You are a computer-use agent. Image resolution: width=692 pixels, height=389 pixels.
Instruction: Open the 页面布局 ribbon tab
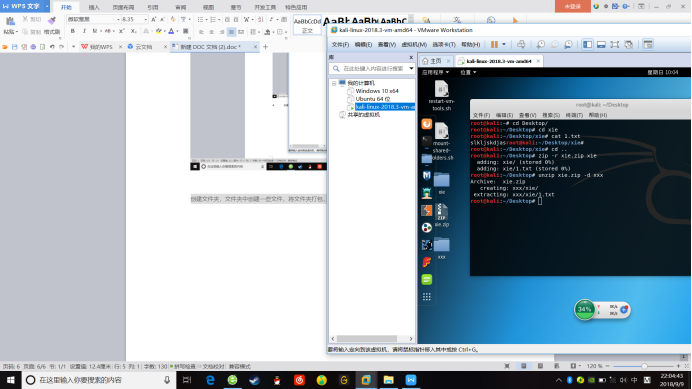[x=123, y=7]
